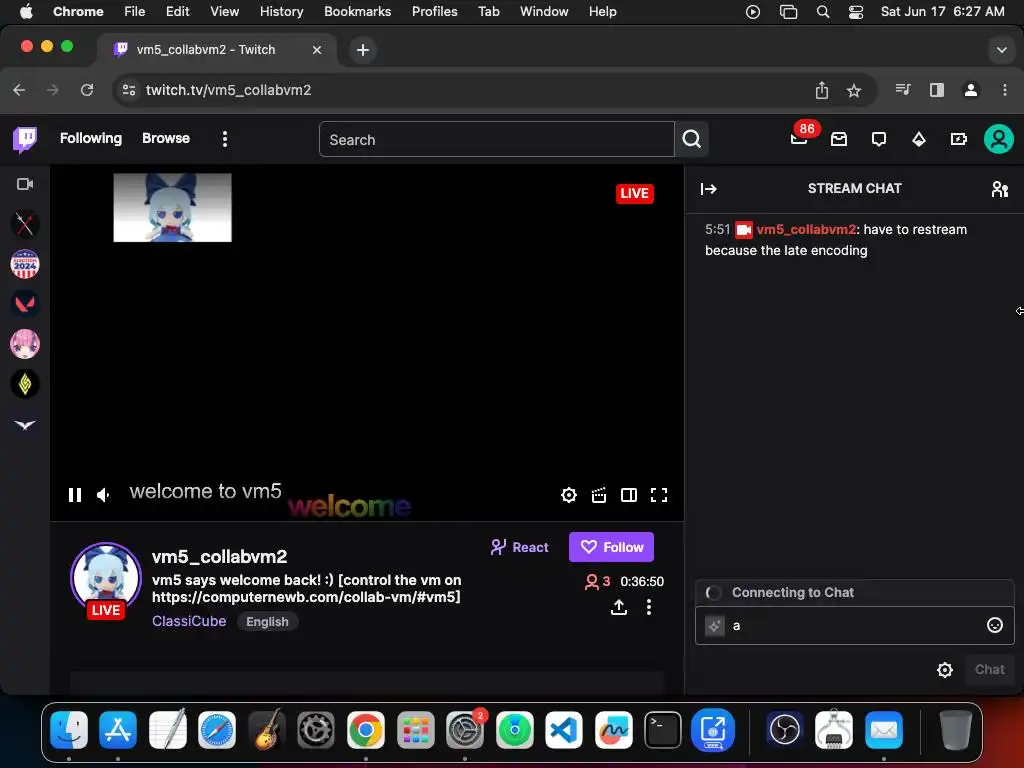Screen dimensions: 1024x768
Task: Reload the page
Action: (87, 90)
